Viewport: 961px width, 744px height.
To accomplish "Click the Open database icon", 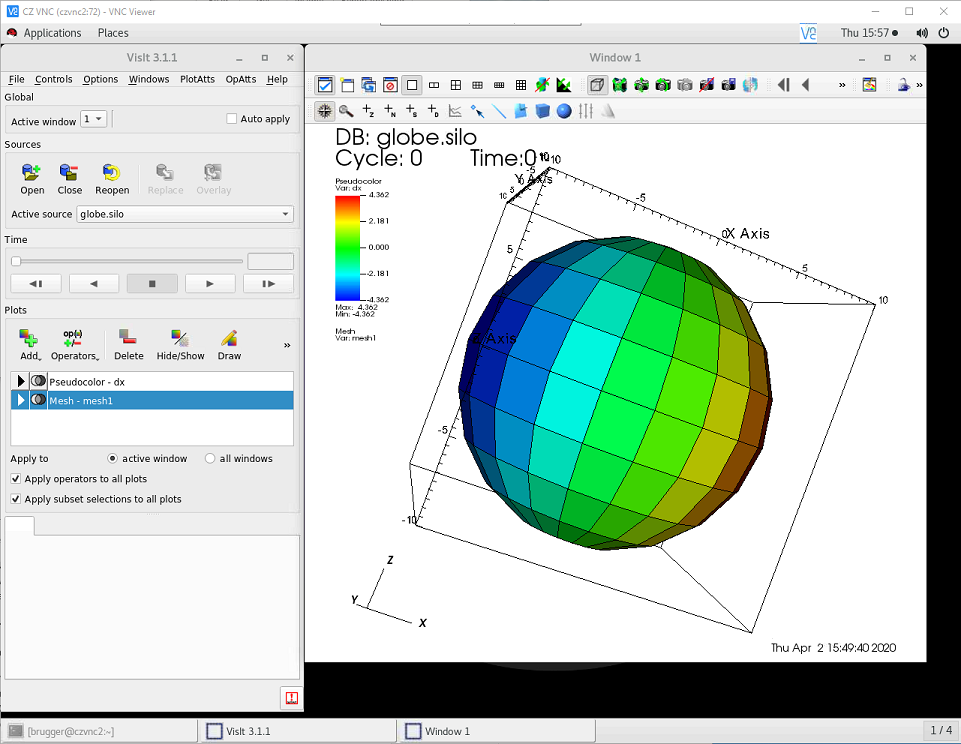I will [x=31, y=173].
